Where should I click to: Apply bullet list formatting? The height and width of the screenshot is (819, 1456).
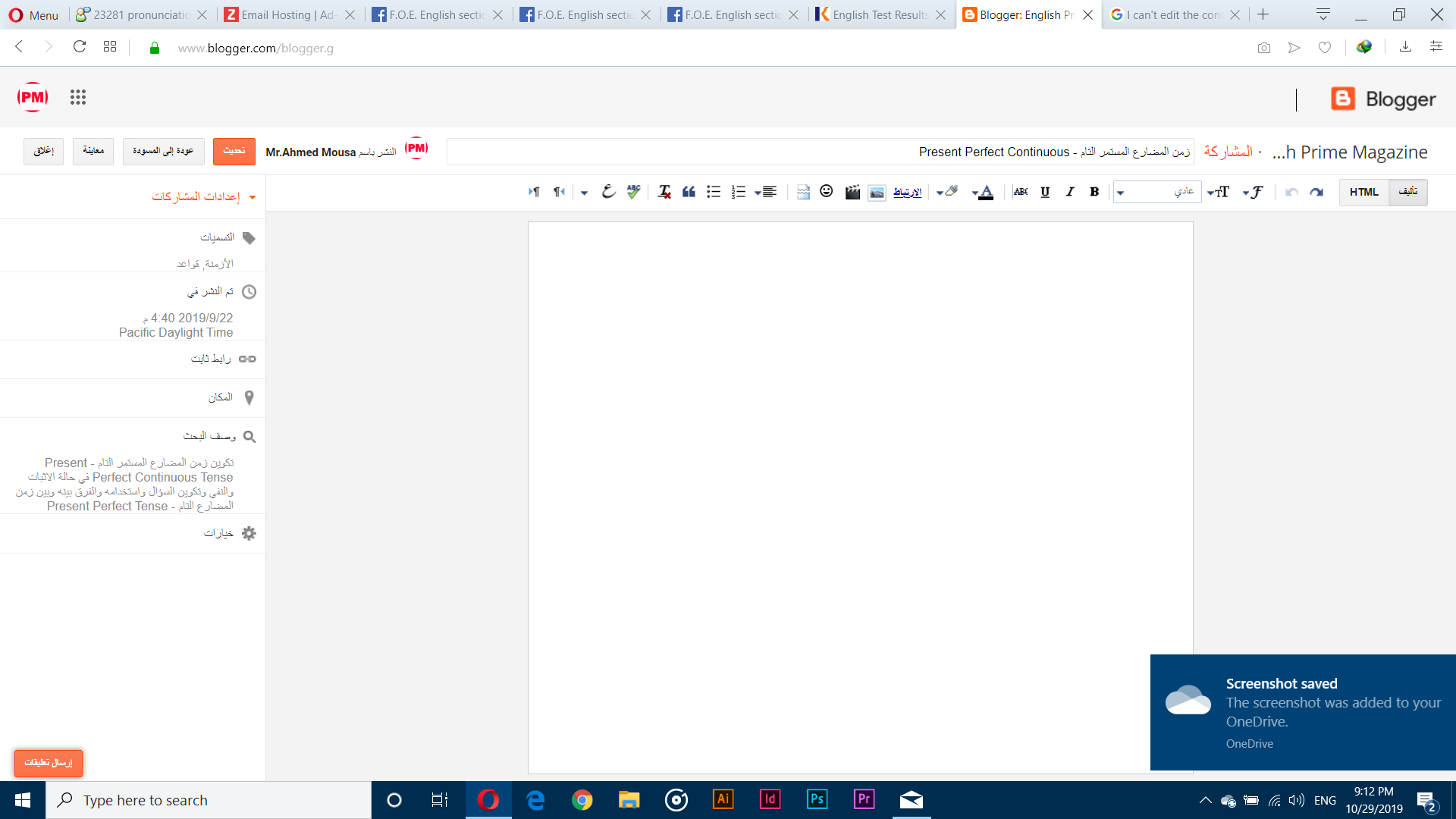[714, 192]
